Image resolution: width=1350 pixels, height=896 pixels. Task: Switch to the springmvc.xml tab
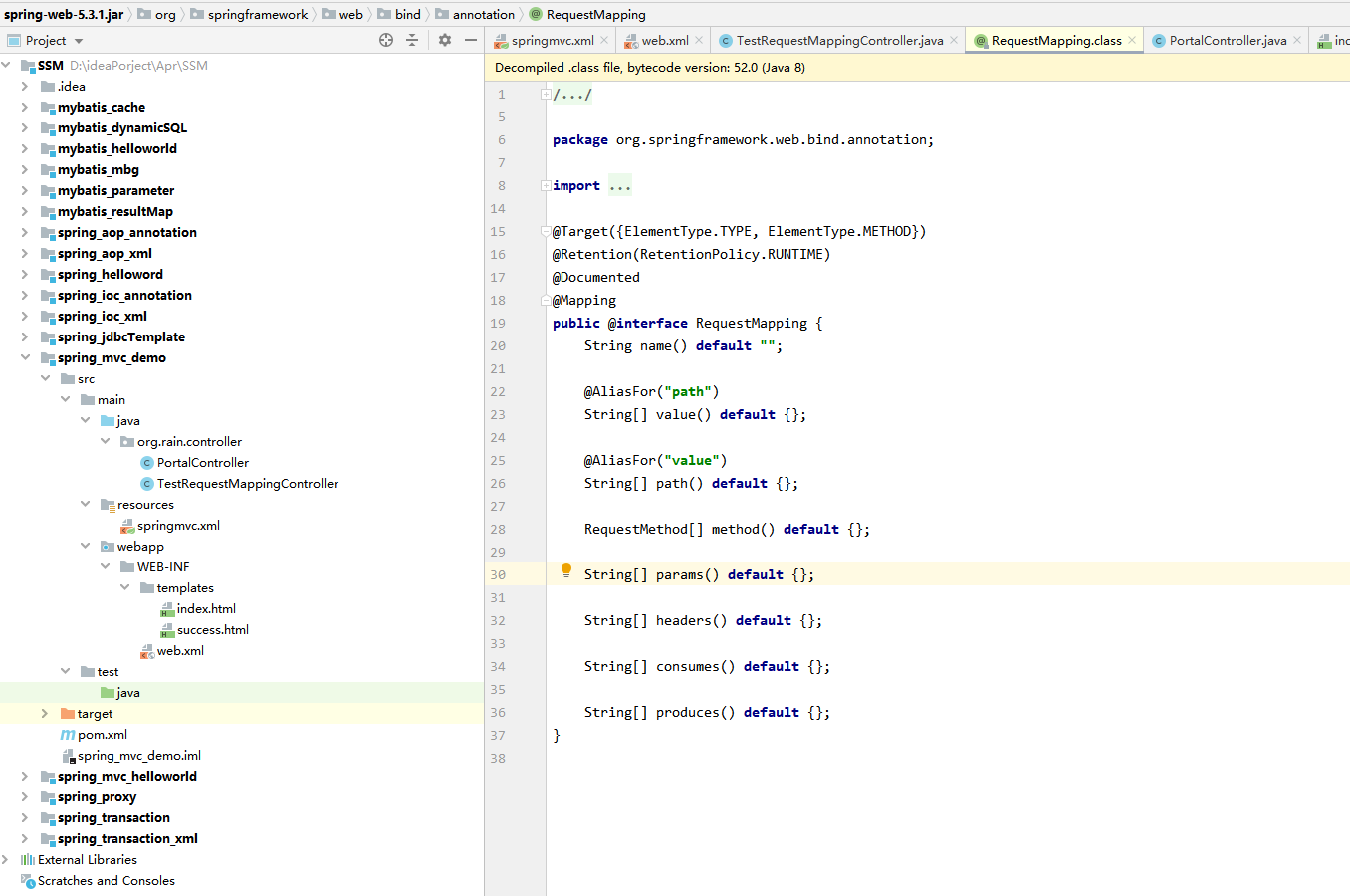tap(553, 40)
